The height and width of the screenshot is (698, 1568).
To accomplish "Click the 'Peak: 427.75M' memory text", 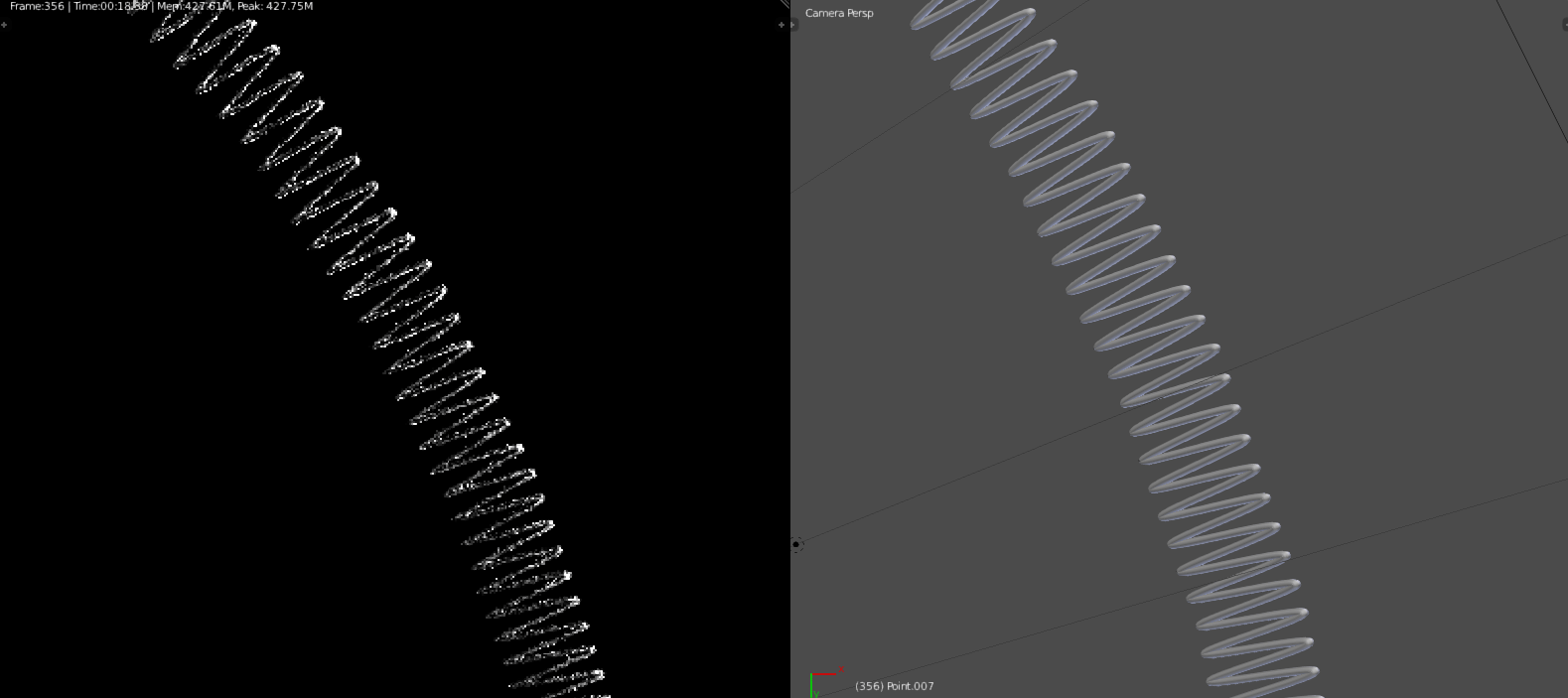I will (275, 6).
